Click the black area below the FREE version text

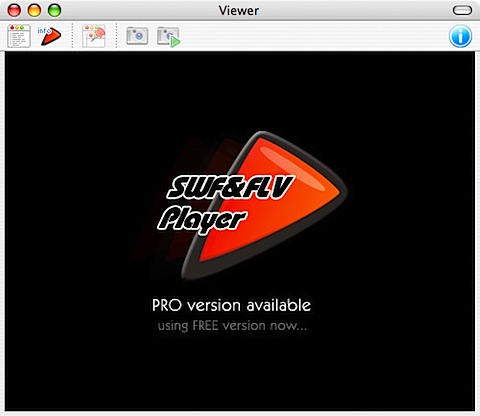[239, 372]
